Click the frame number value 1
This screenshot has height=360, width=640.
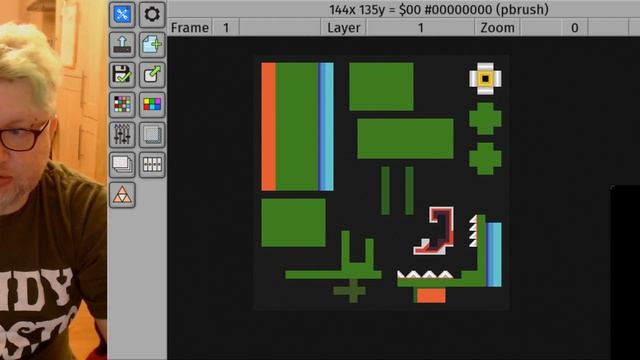[226, 28]
